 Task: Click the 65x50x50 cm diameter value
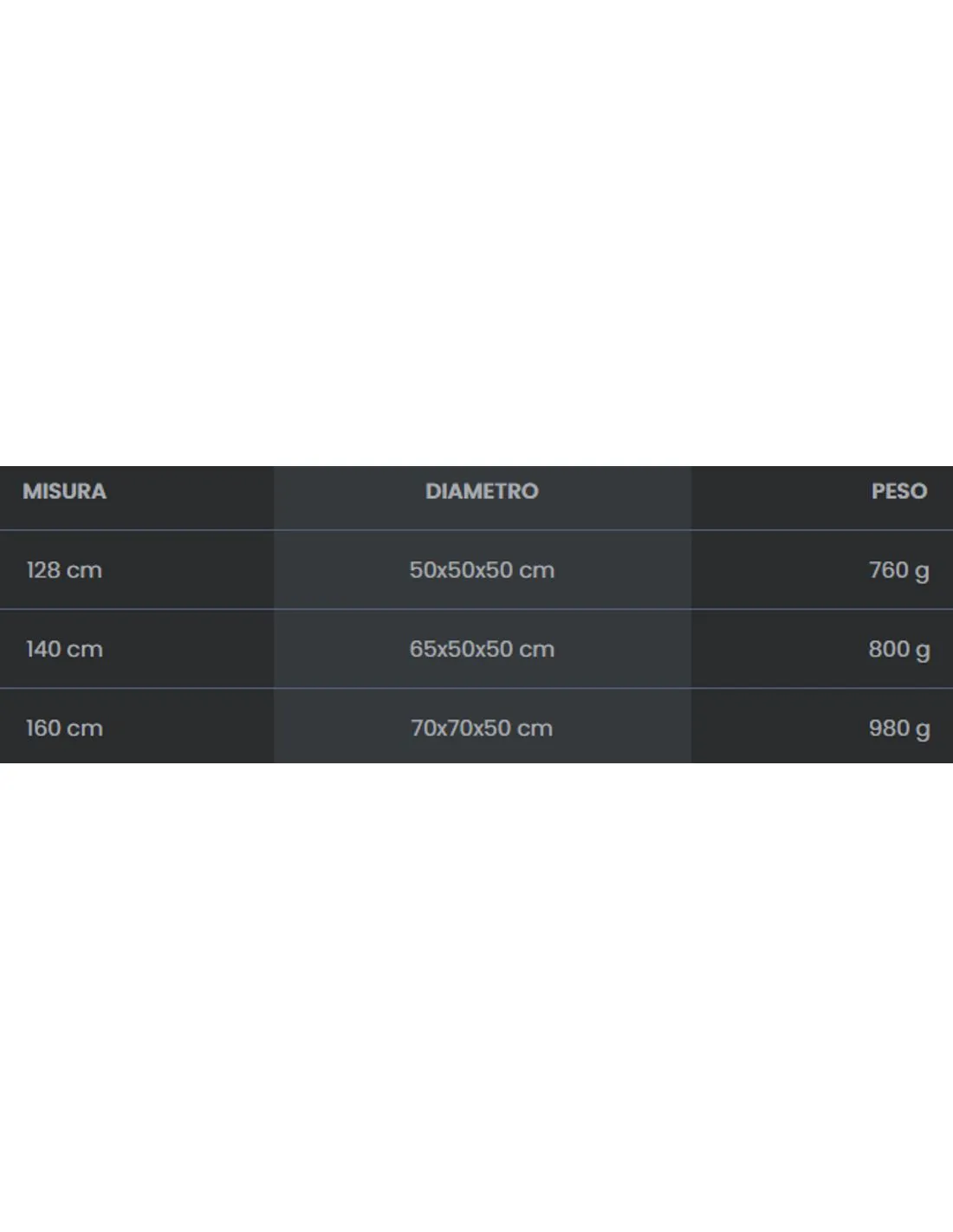pyautogui.click(x=482, y=649)
